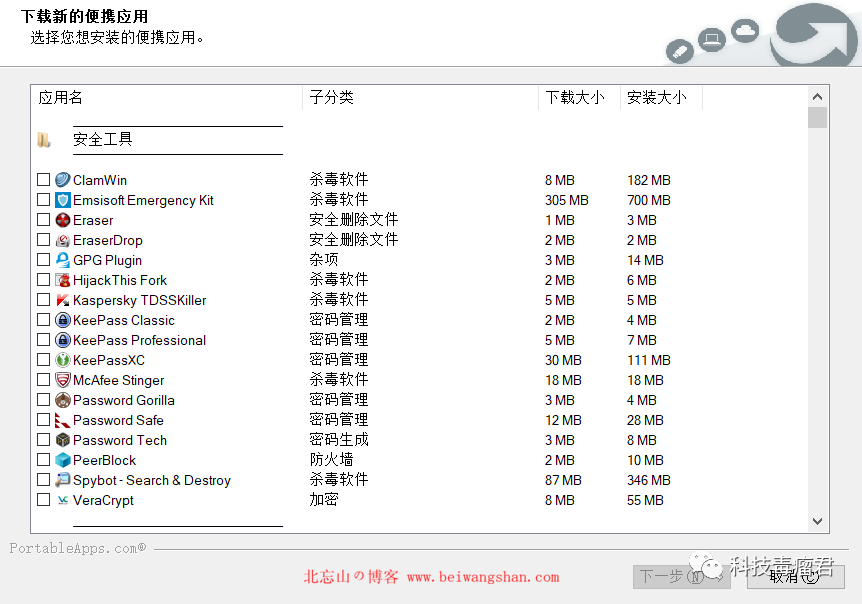Click the 下一步 button

pyautogui.click(x=682, y=578)
